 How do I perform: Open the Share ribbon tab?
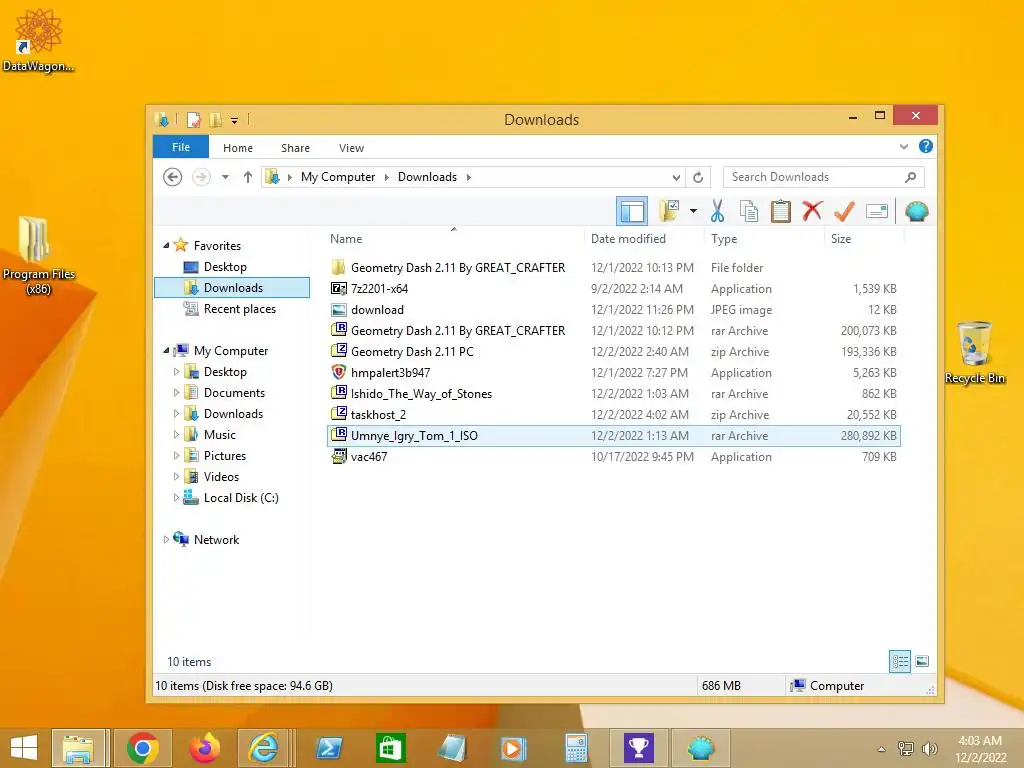pos(295,148)
